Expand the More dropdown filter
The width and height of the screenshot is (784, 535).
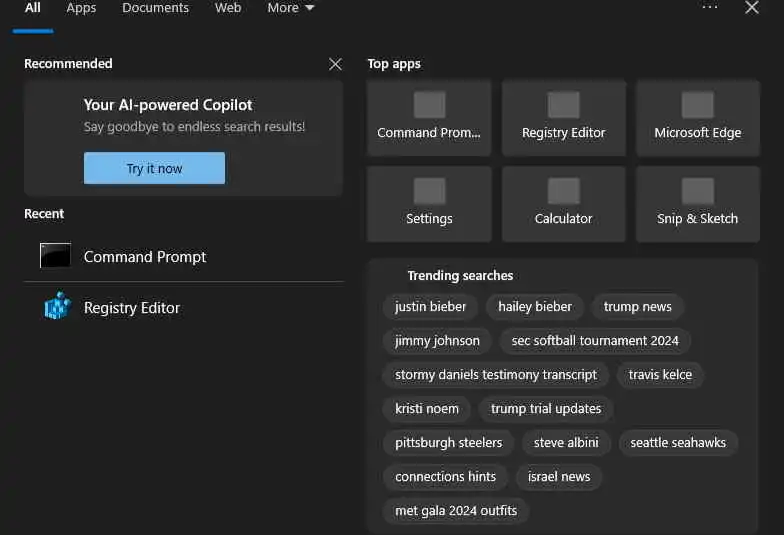[x=290, y=8]
